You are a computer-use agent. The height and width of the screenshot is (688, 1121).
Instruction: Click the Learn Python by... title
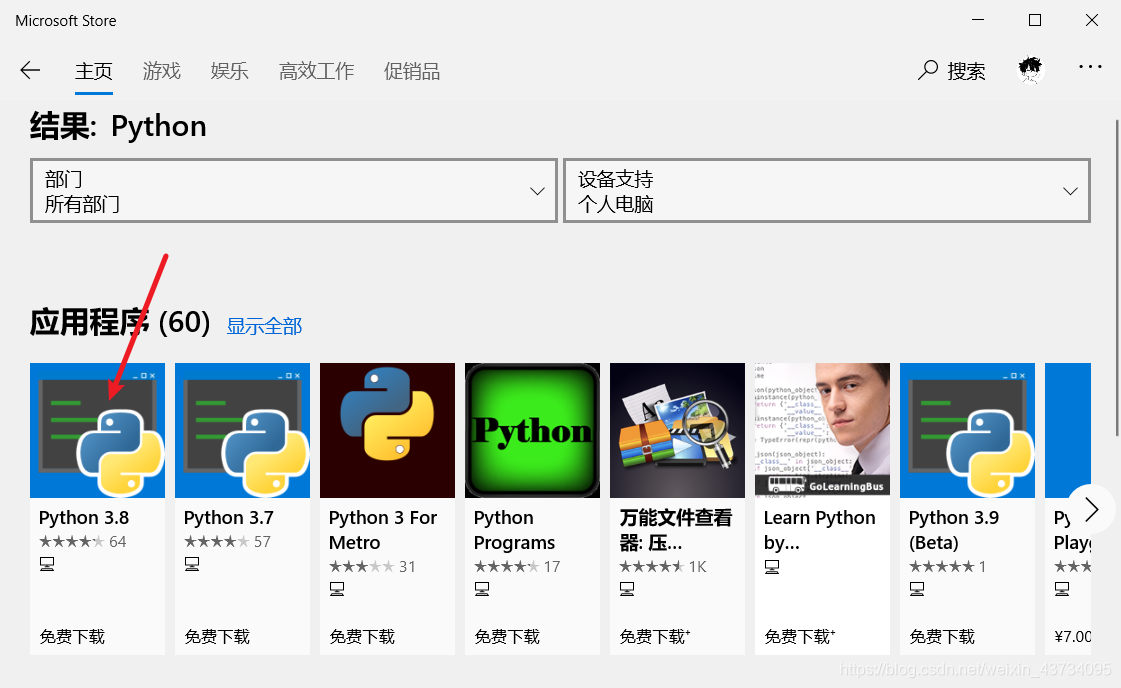[x=819, y=530]
